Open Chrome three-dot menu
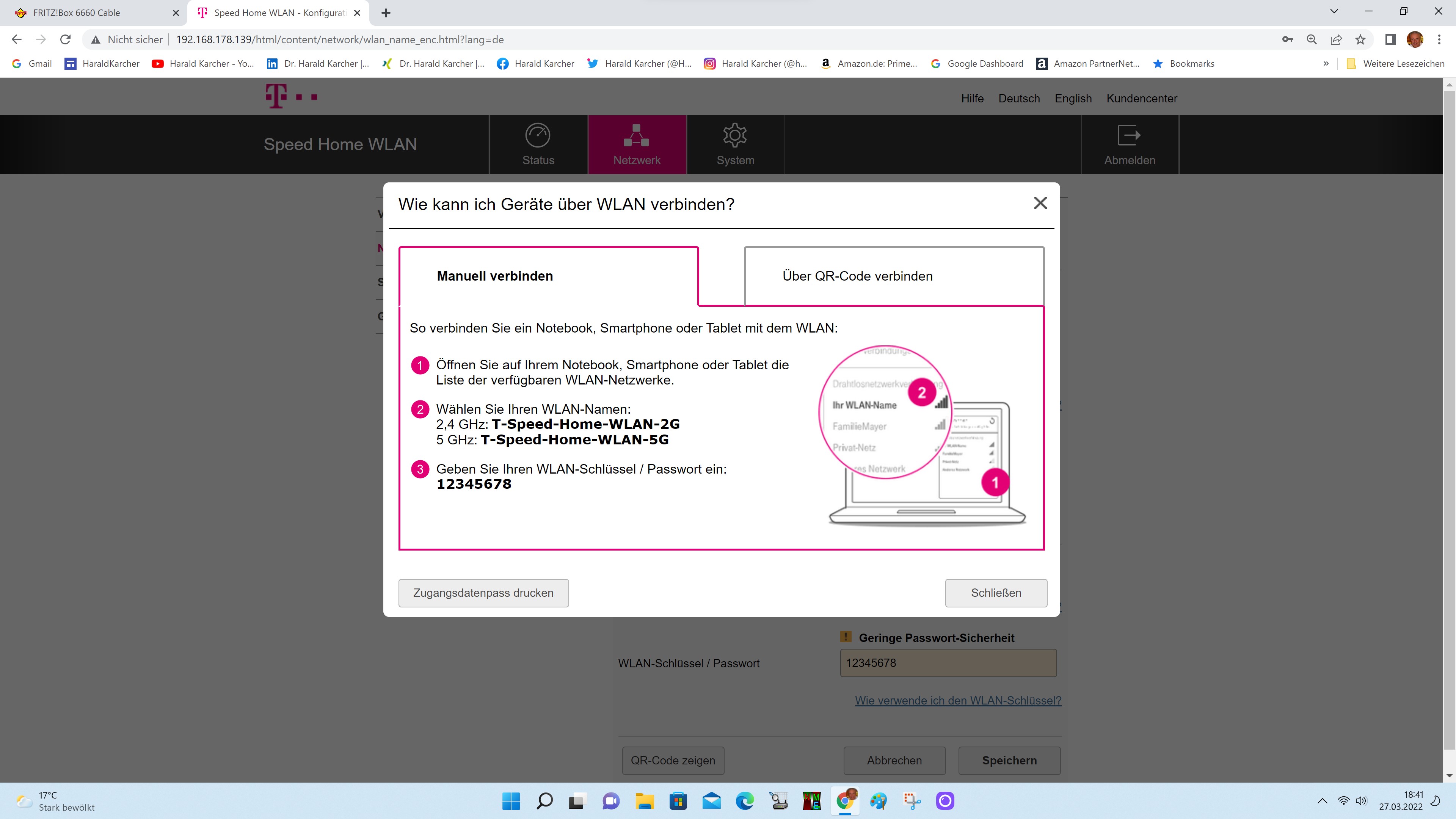The height and width of the screenshot is (819, 1456). 1439,39
